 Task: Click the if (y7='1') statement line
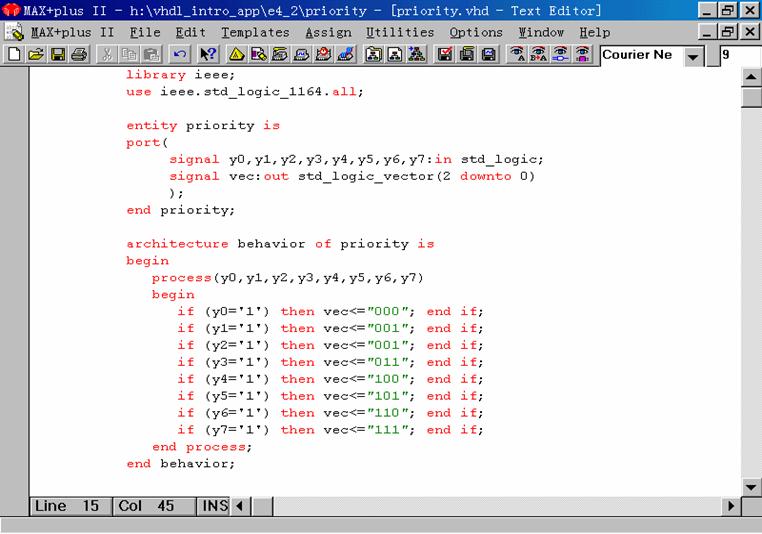(330, 430)
